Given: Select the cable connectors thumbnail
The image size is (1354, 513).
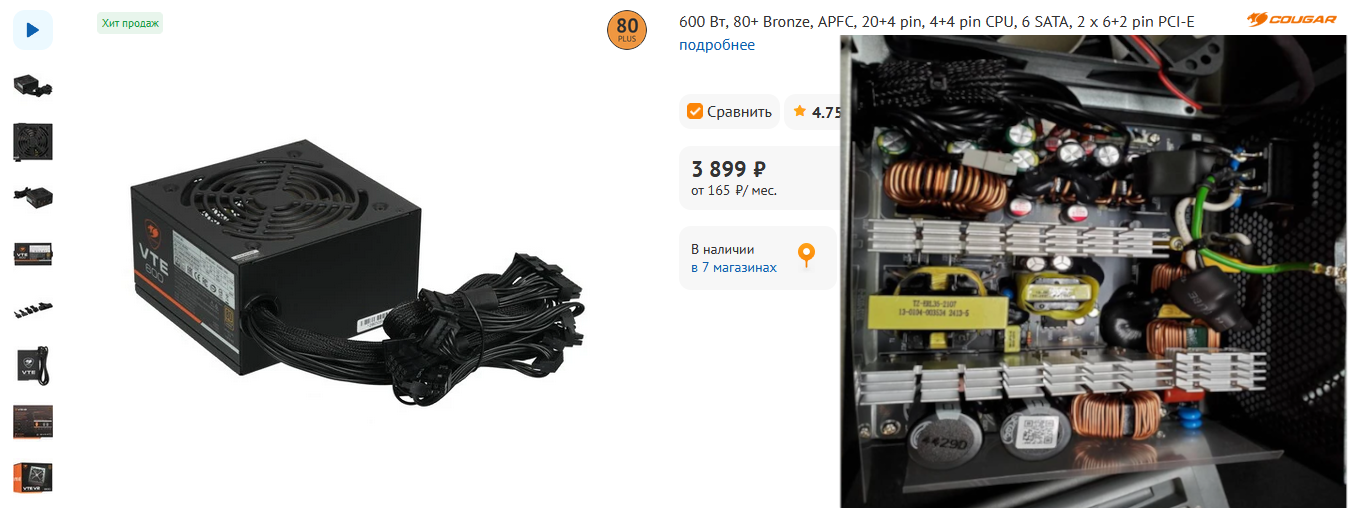Looking at the screenshot, I should (x=33, y=310).
